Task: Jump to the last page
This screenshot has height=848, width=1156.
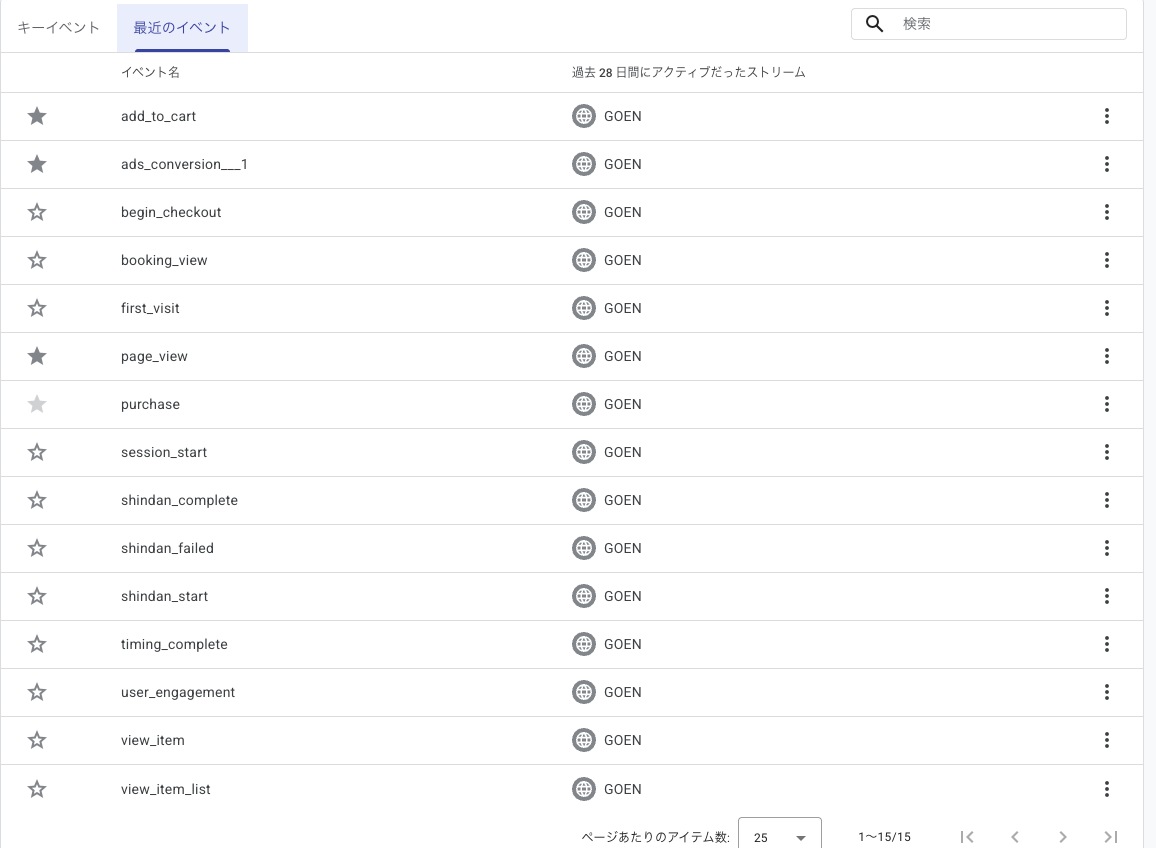Action: coord(1110,837)
